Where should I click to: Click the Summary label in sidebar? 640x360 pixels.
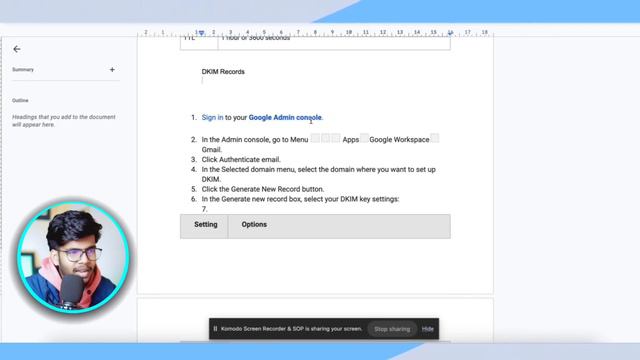coord(23,69)
